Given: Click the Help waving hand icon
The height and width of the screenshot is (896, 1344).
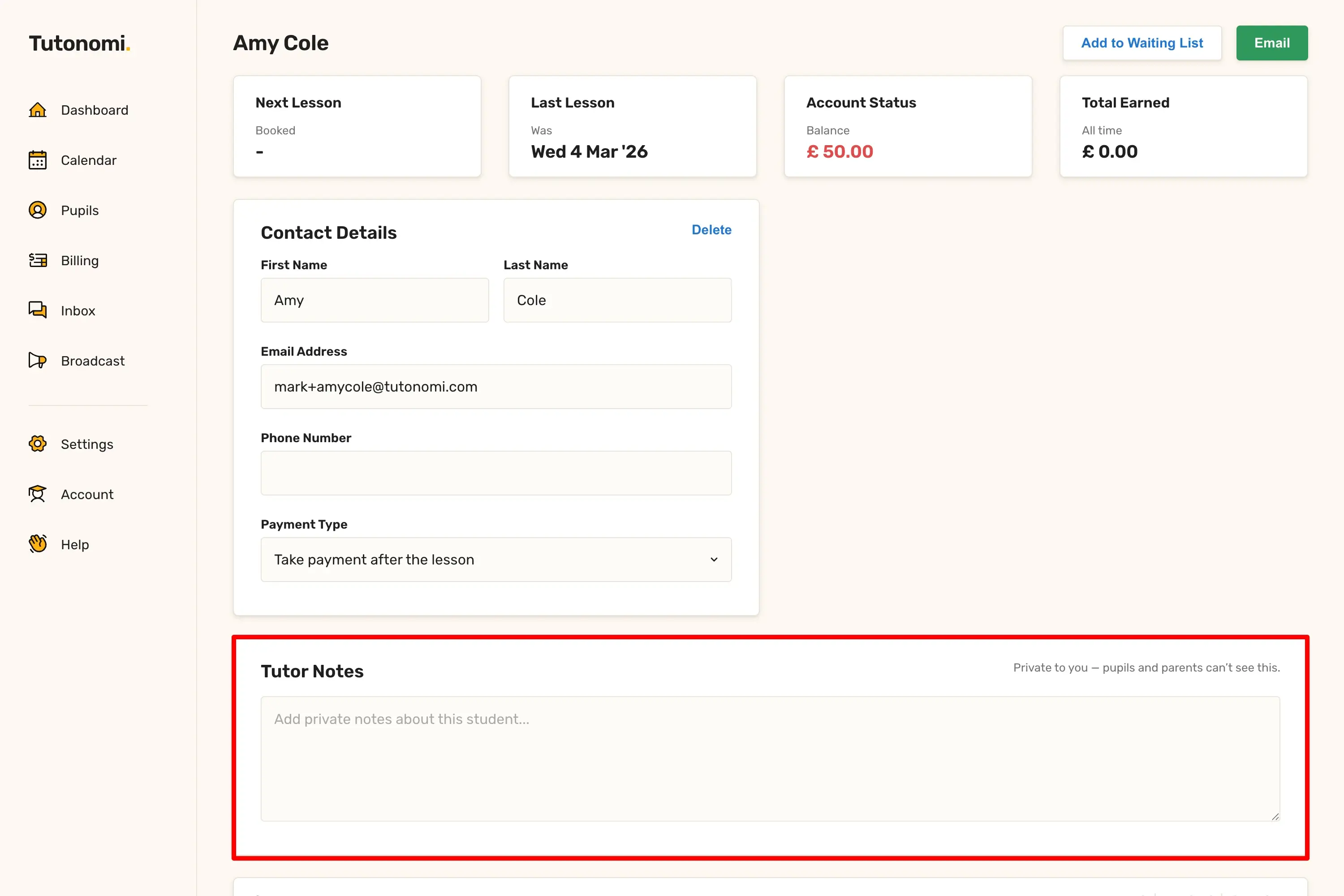Looking at the screenshot, I should [38, 544].
